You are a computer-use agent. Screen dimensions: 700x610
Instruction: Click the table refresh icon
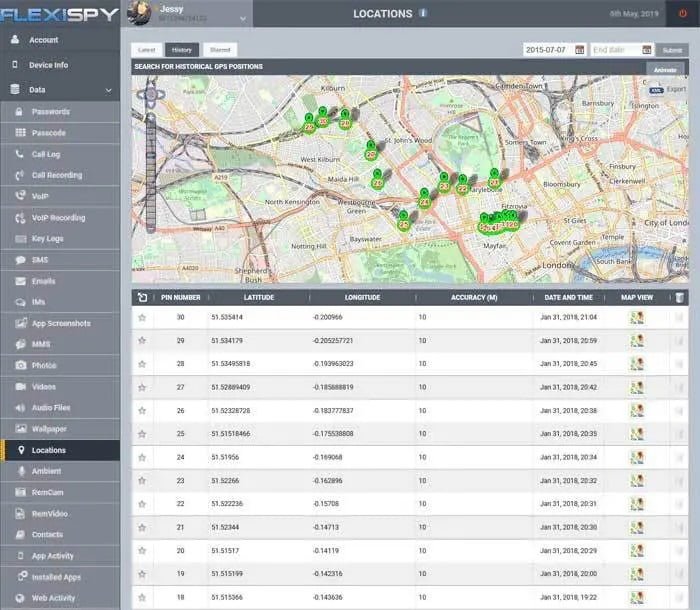pyautogui.click(x=142, y=297)
